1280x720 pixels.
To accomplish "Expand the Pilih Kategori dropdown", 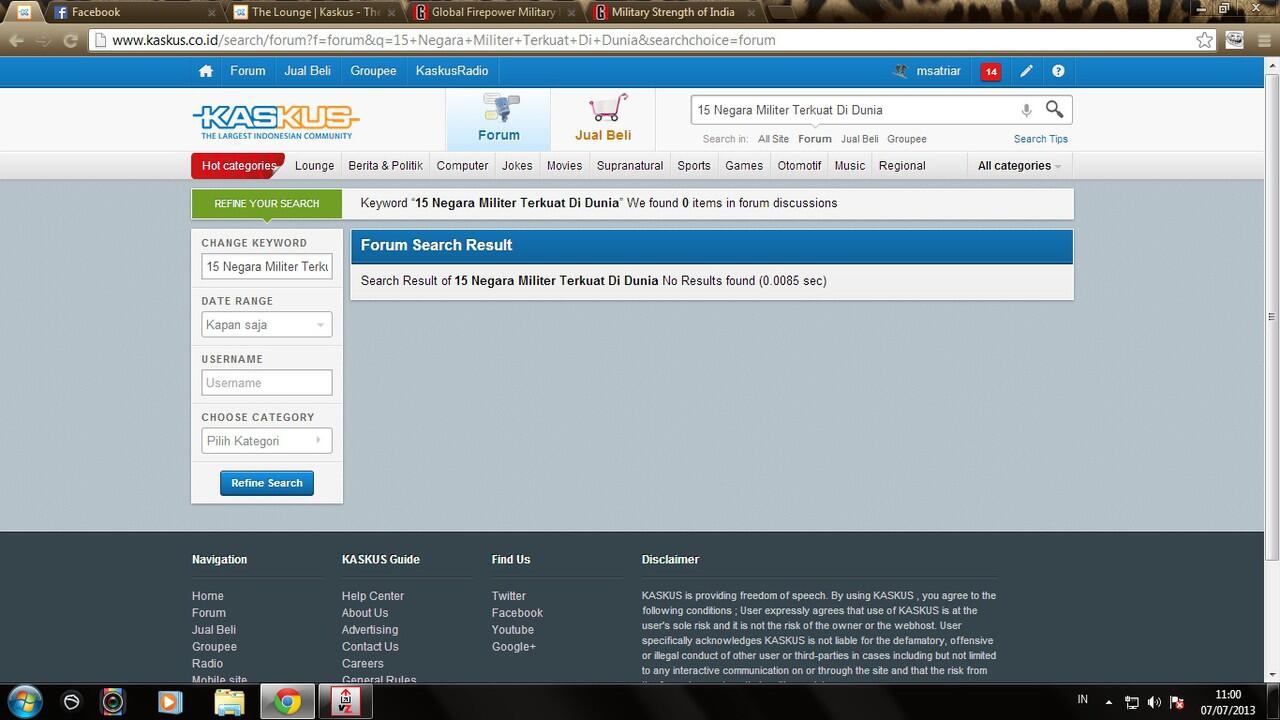I will 267,441.
